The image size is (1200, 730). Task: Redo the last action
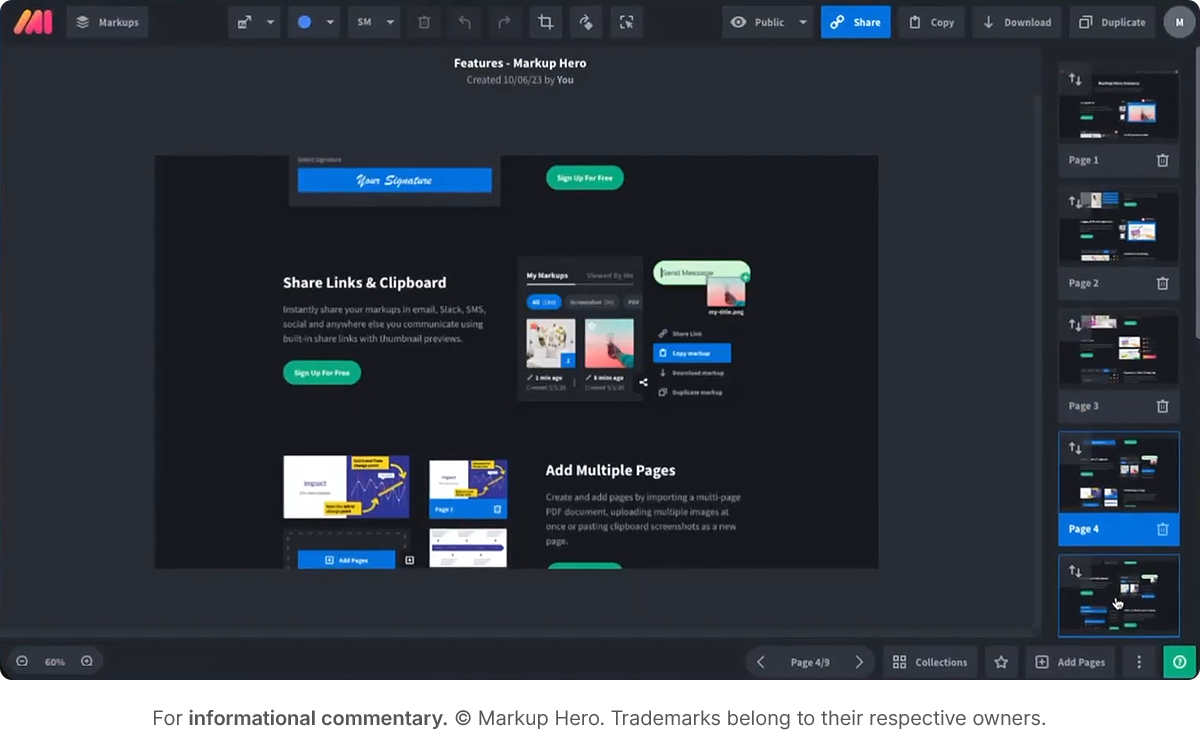coord(504,22)
